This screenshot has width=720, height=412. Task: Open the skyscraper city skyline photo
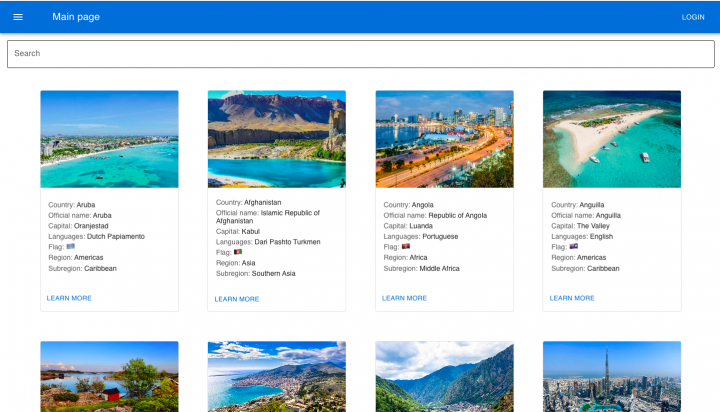click(x=612, y=377)
